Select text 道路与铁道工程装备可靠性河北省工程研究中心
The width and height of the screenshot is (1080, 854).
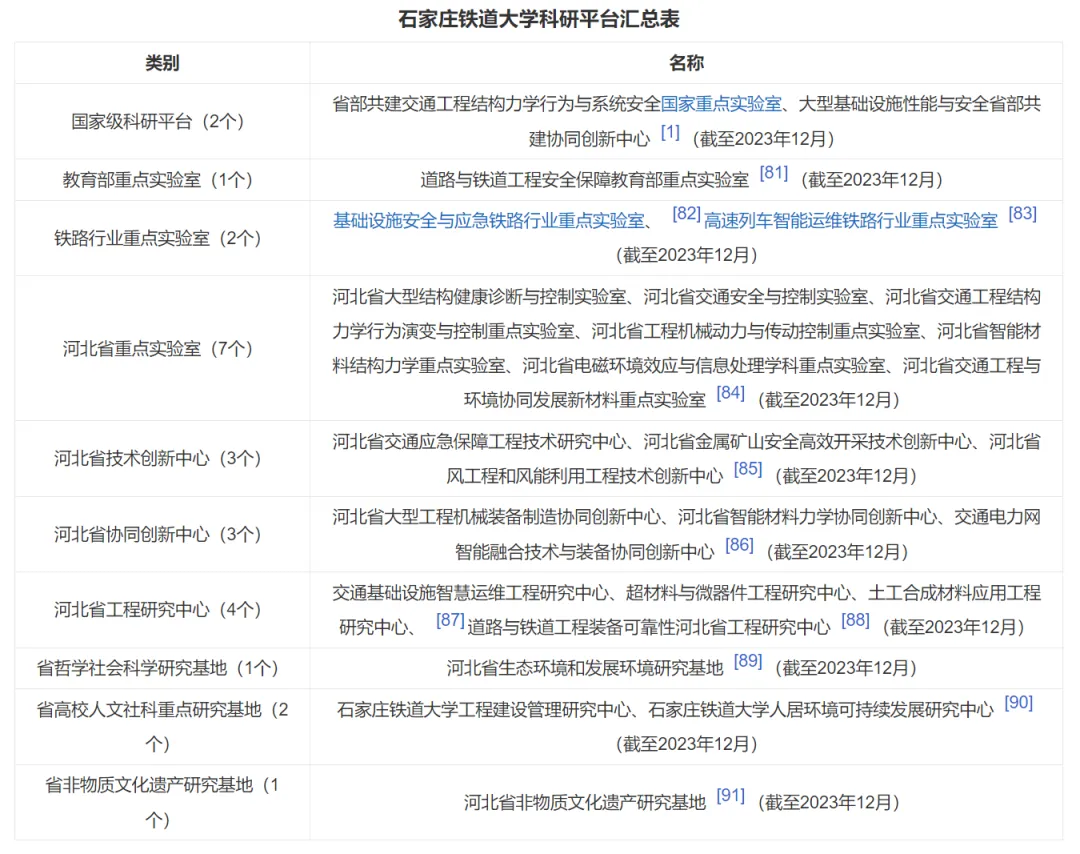(649, 627)
